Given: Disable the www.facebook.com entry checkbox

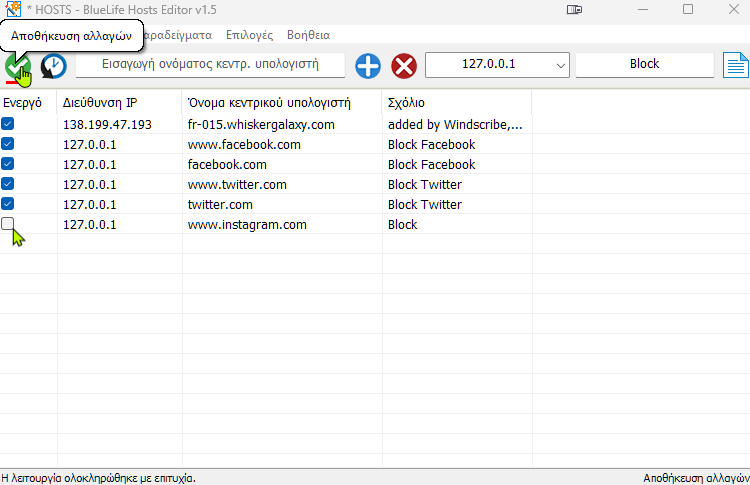Looking at the screenshot, I should pos(8,144).
